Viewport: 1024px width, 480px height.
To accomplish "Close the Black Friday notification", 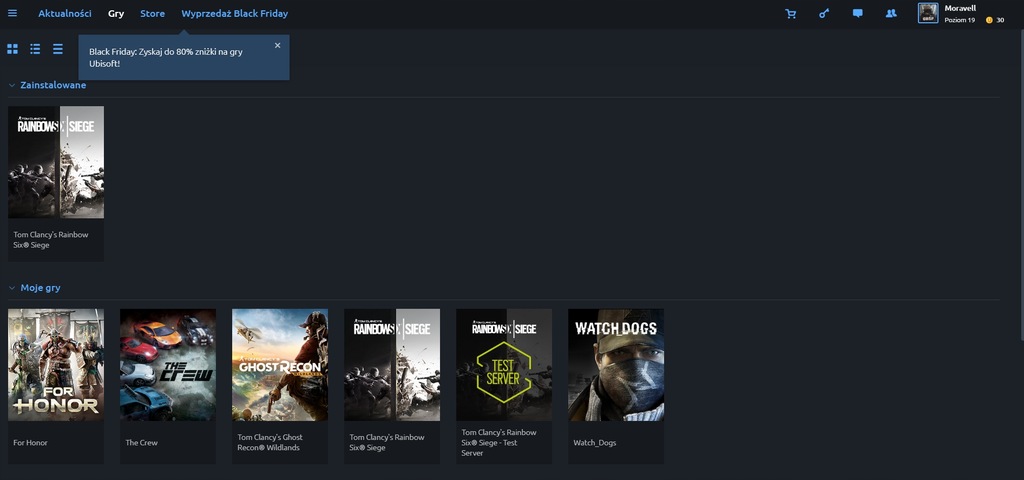I will point(278,45).
